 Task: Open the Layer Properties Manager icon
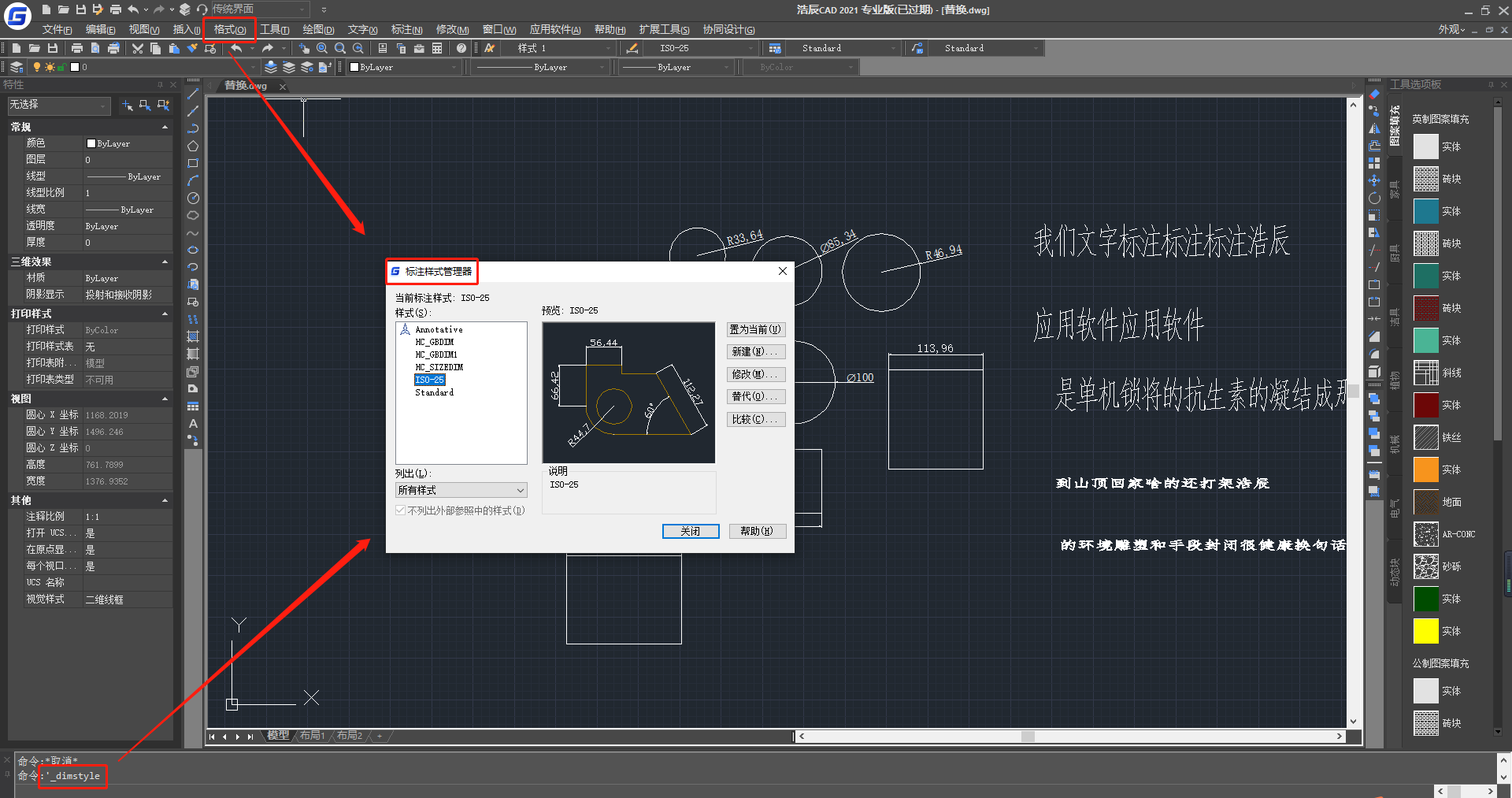16,67
